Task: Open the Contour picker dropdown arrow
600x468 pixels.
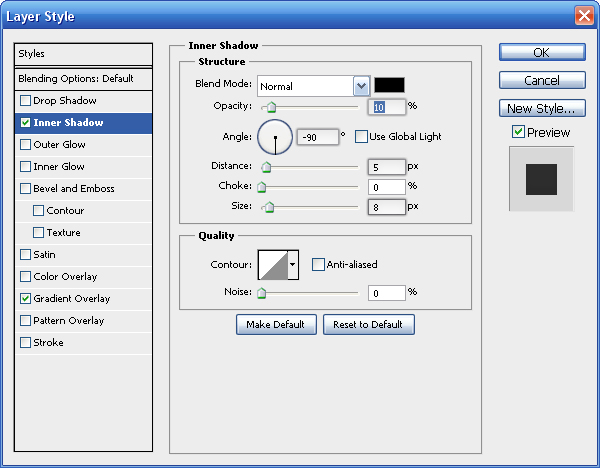Action: (293, 265)
